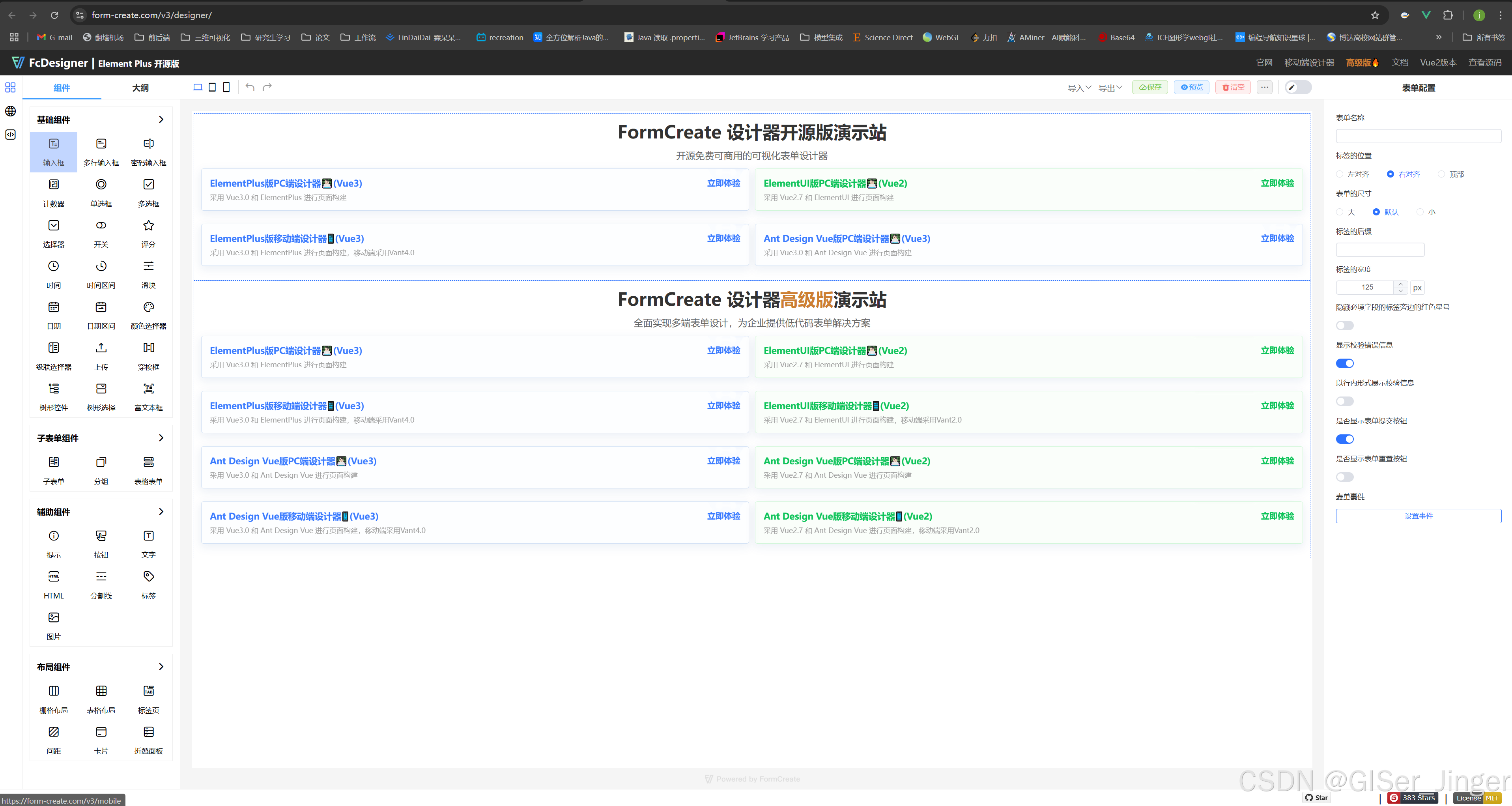The image size is (1512, 806).
Task: Click the 设置事件 button
Action: point(1418,516)
